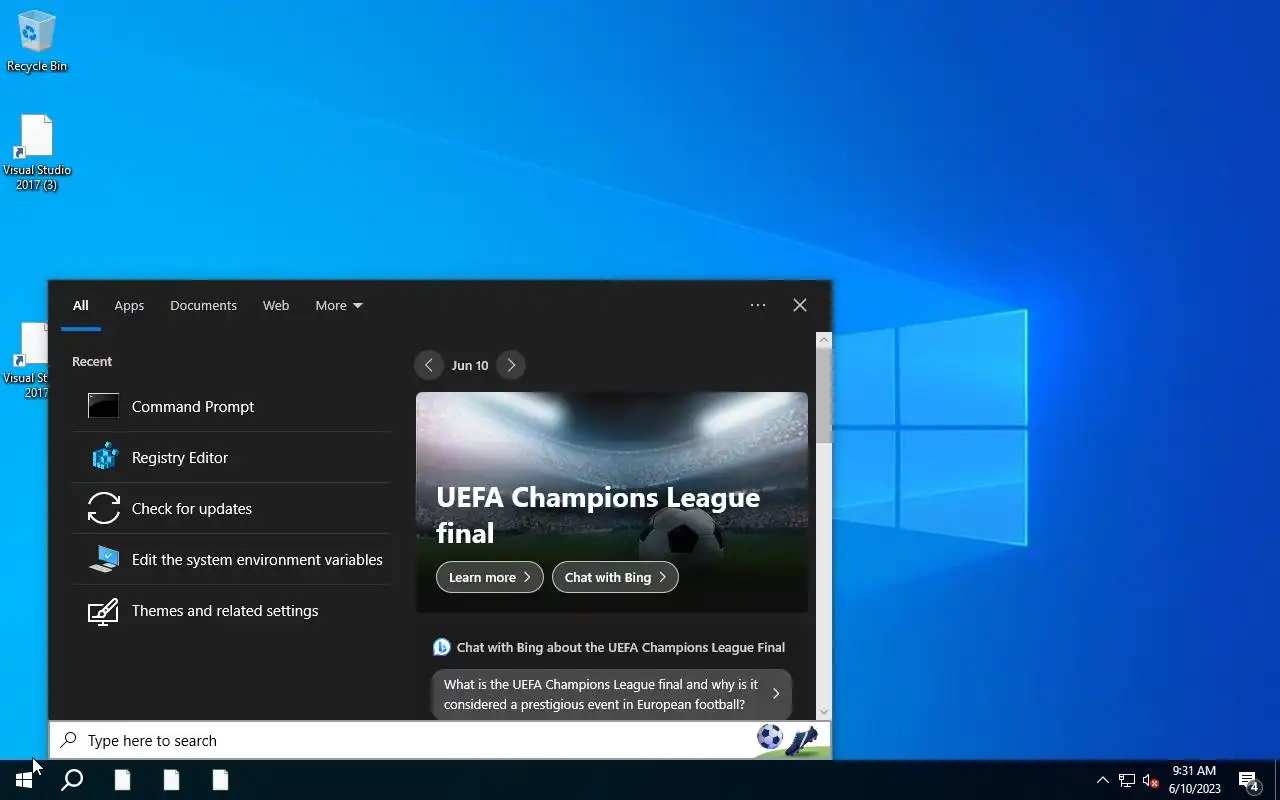Image resolution: width=1280 pixels, height=800 pixels.
Task: Click the muted volume tray icon
Action: click(x=1151, y=780)
